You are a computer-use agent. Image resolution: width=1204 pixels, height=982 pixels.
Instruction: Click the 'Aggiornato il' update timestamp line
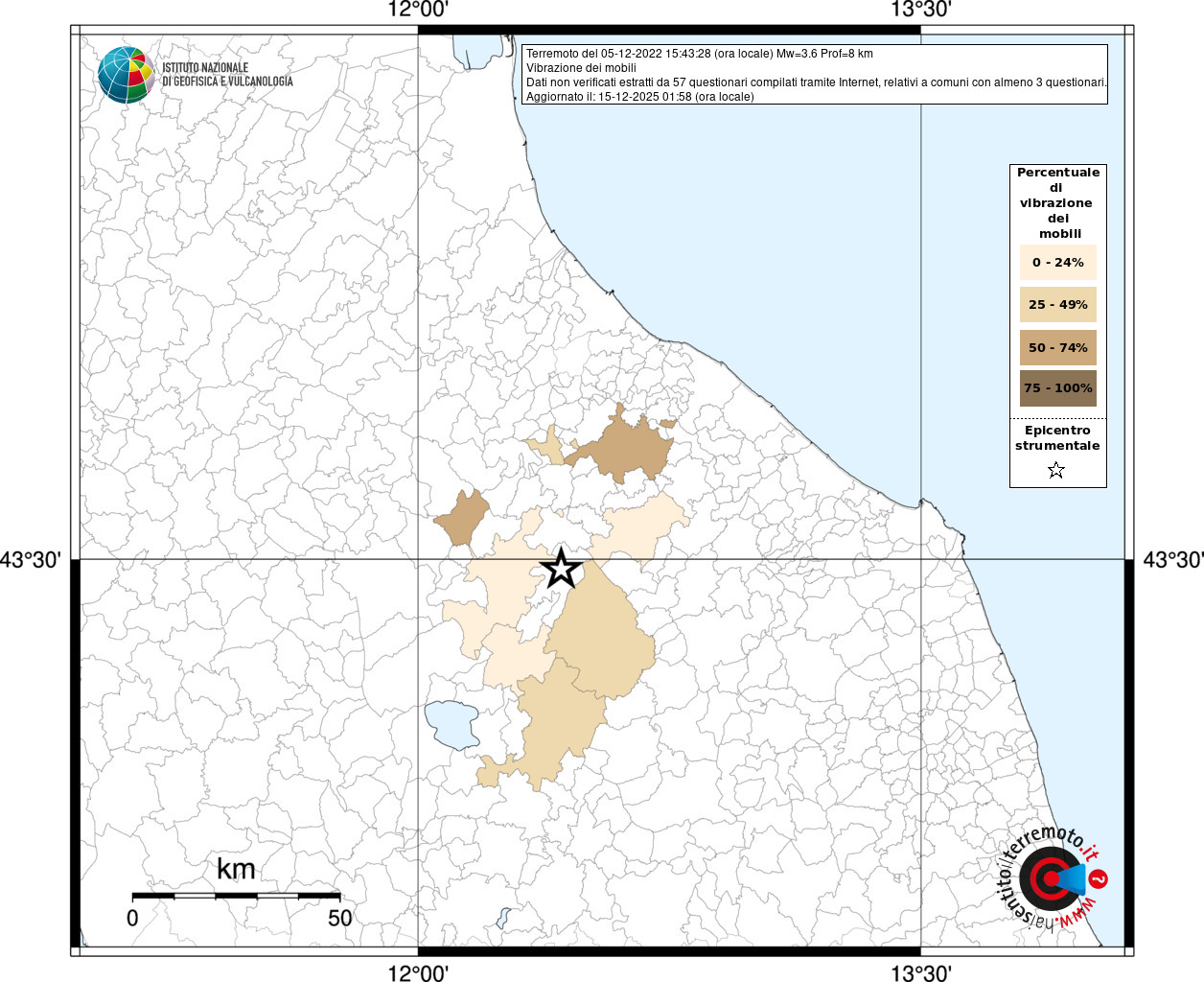click(x=639, y=97)
